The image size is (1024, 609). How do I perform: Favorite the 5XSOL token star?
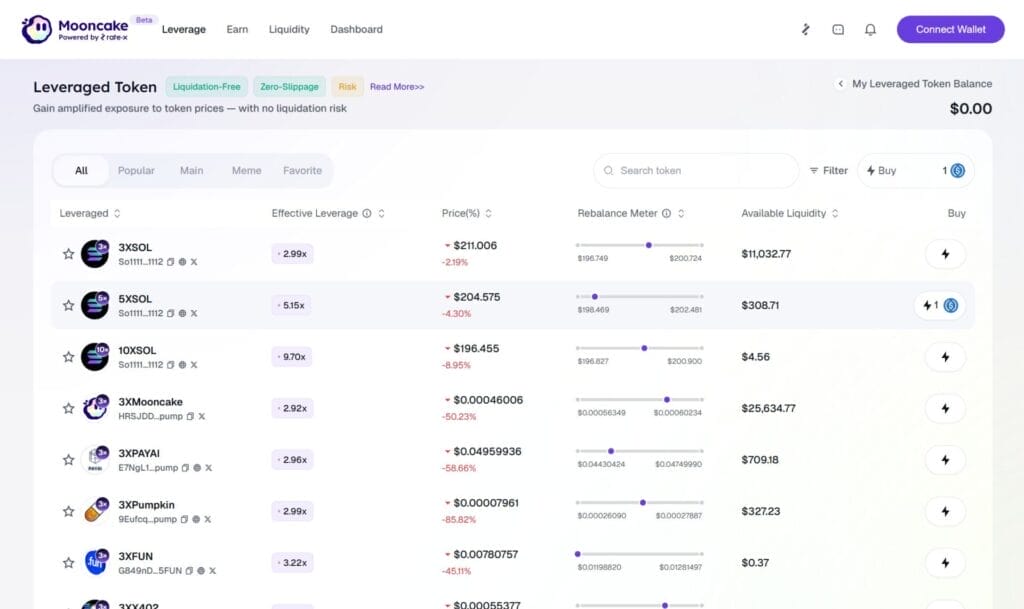[69, 305]
